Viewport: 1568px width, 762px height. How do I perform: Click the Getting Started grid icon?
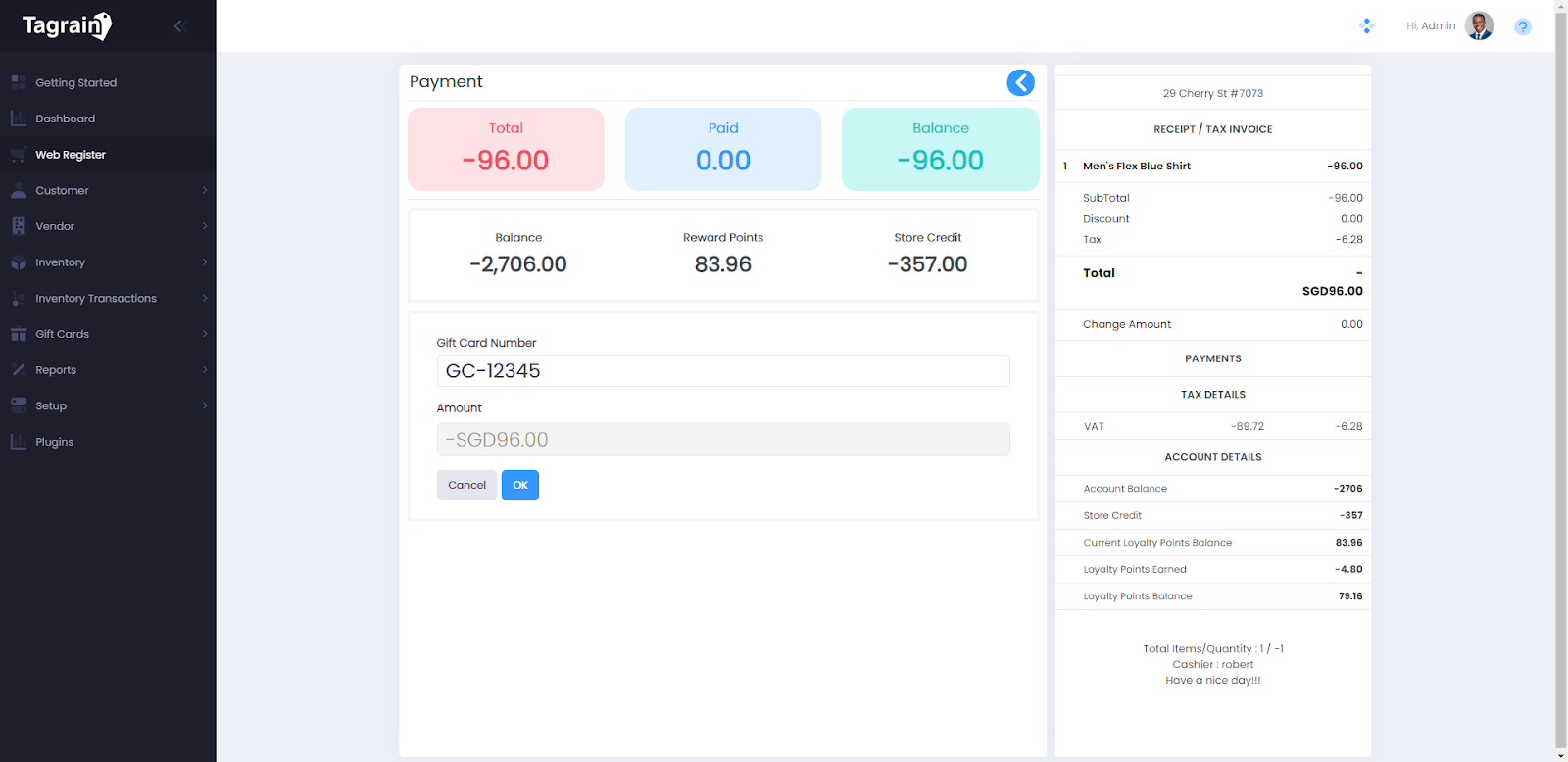click(19, 82)
